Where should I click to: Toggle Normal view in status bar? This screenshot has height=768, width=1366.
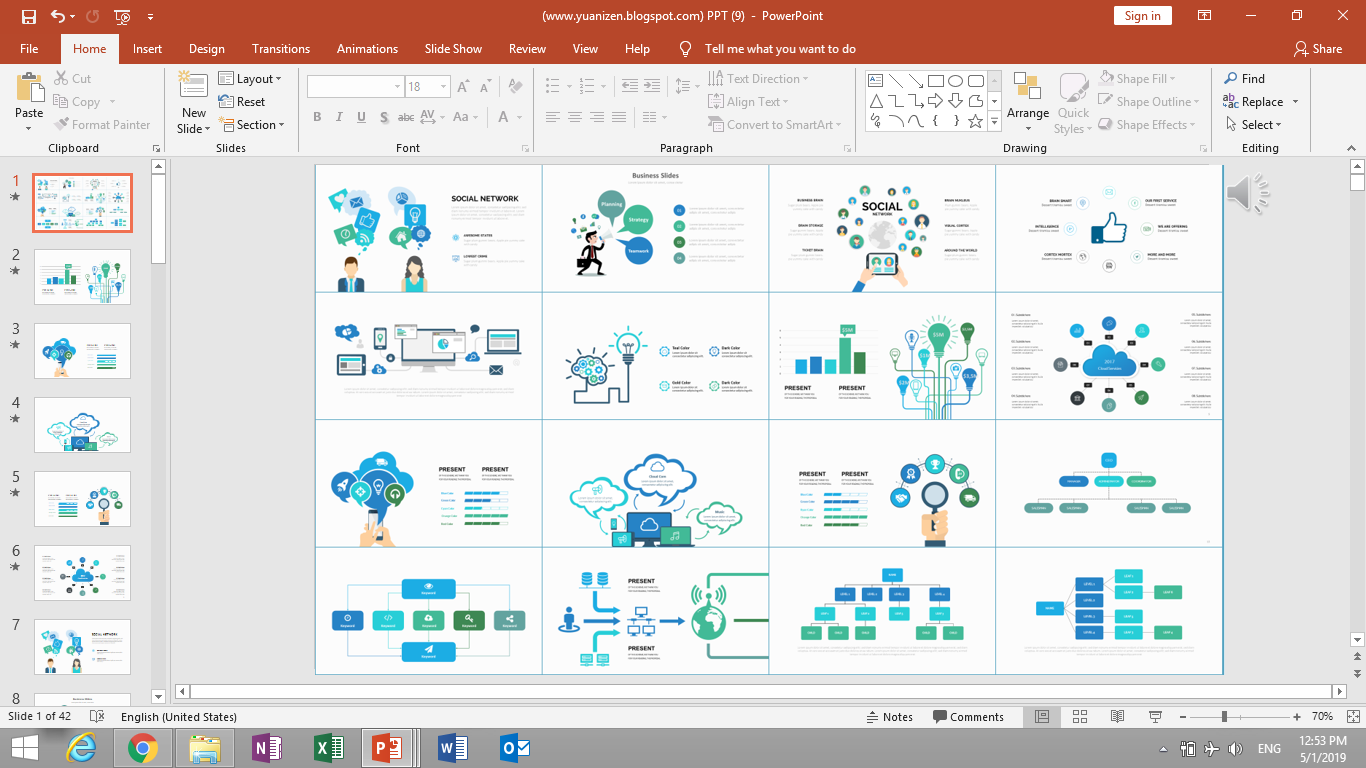pyautogui.click(x=1041, y=717)
